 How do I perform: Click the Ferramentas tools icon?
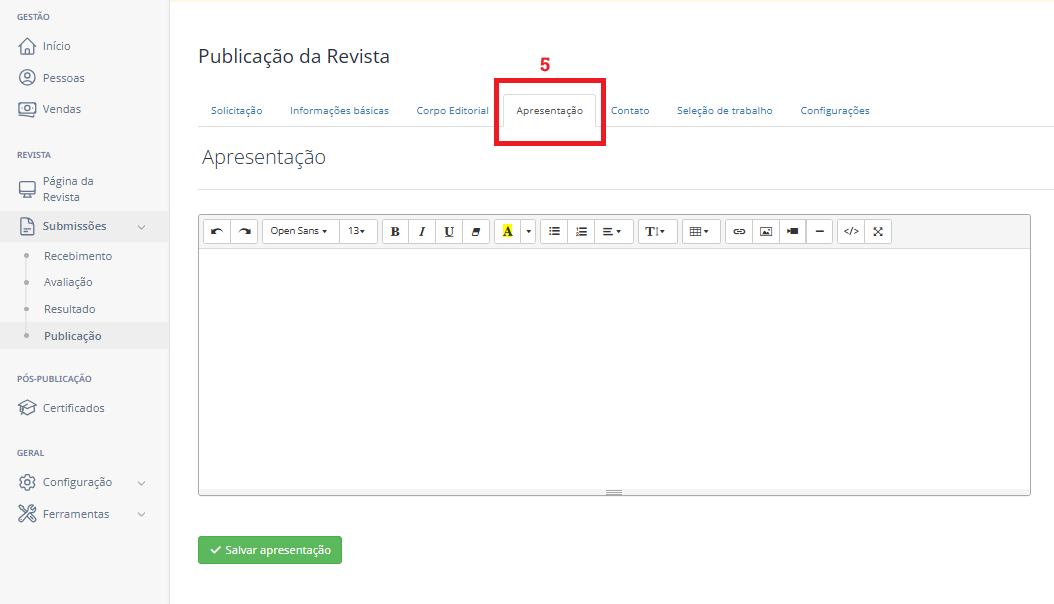(27, 514)
